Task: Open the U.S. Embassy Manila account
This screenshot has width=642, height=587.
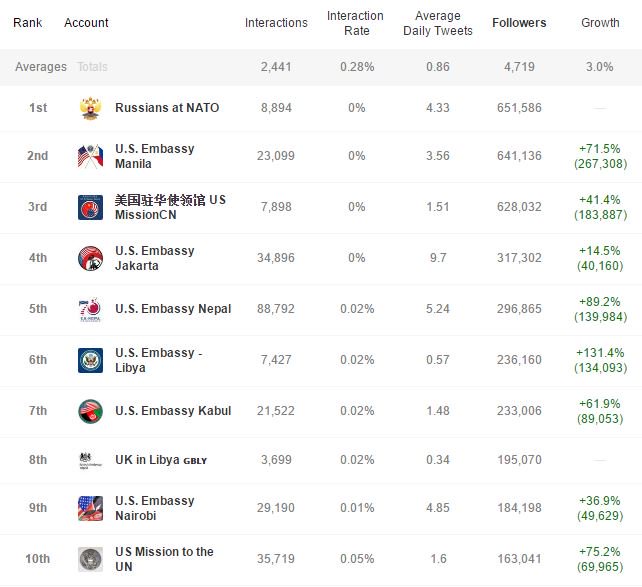Action: pyautogui.click(x=155, y=156)
